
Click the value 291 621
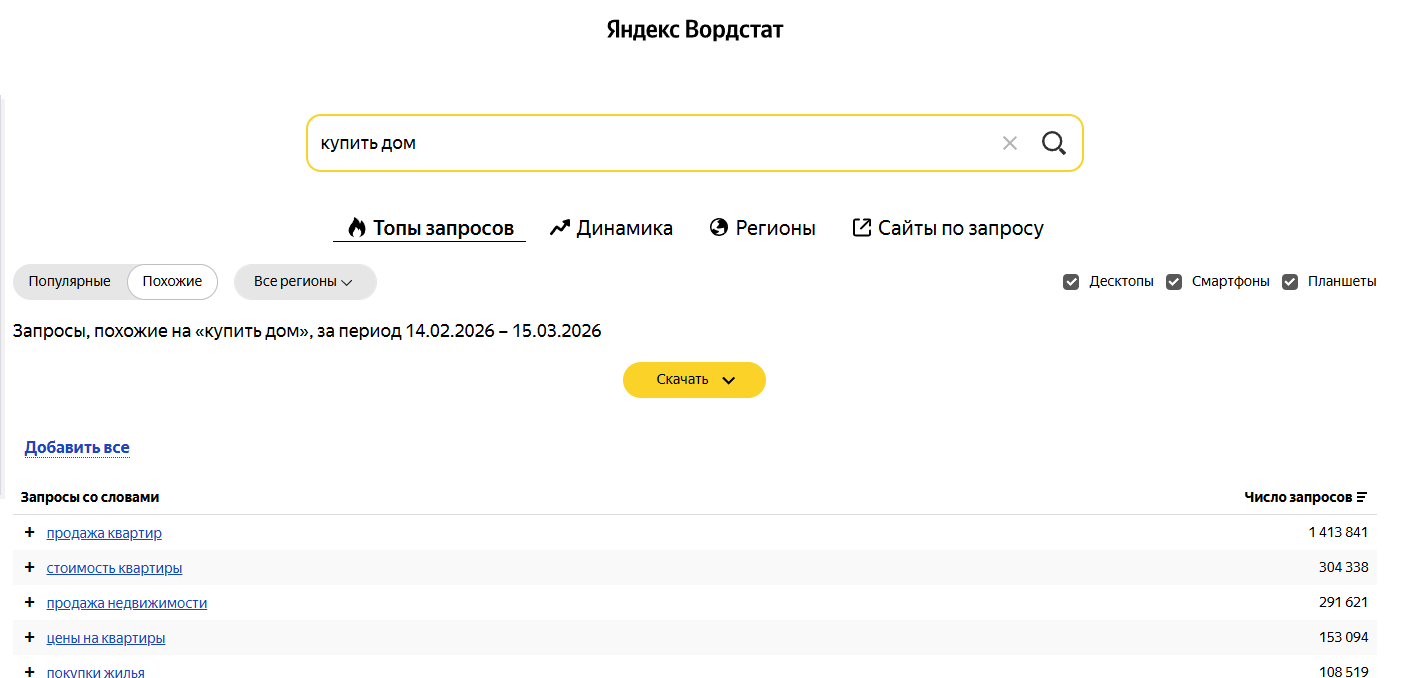(1343, 602)
